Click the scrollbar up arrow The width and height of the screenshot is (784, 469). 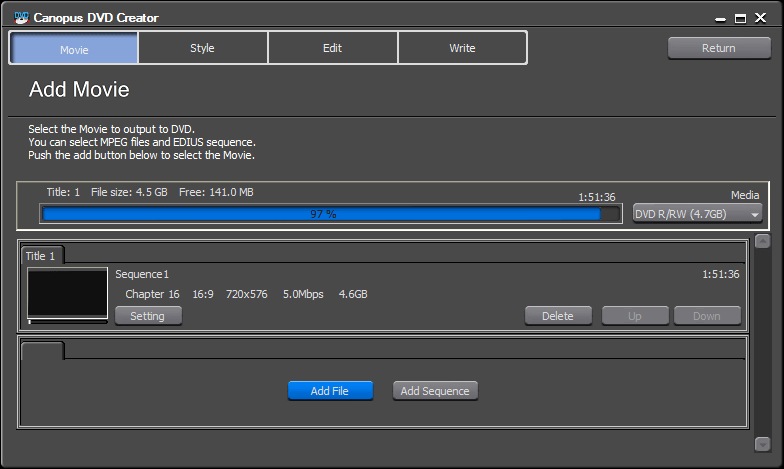tap(762, 242)
